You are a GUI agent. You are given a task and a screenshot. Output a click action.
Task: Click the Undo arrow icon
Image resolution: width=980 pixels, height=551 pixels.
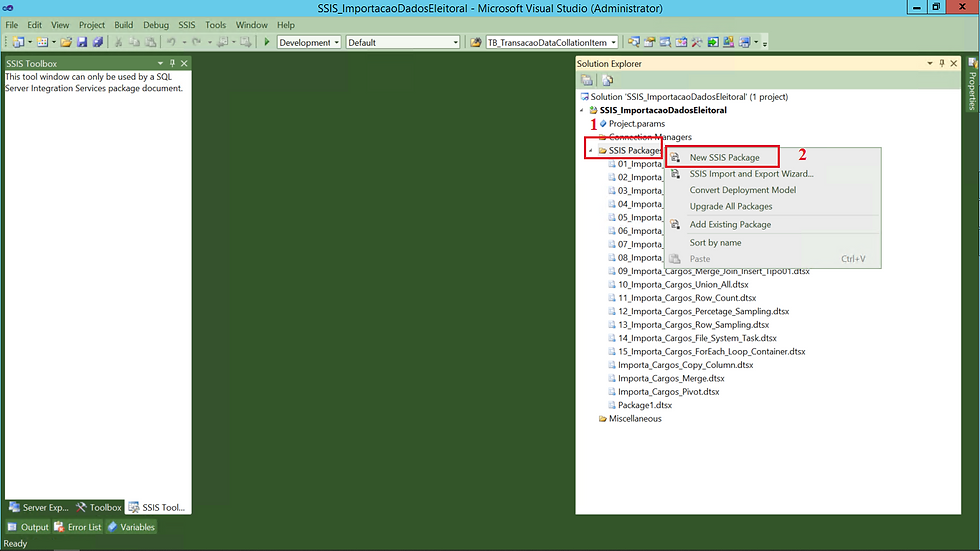click(171, 42)
